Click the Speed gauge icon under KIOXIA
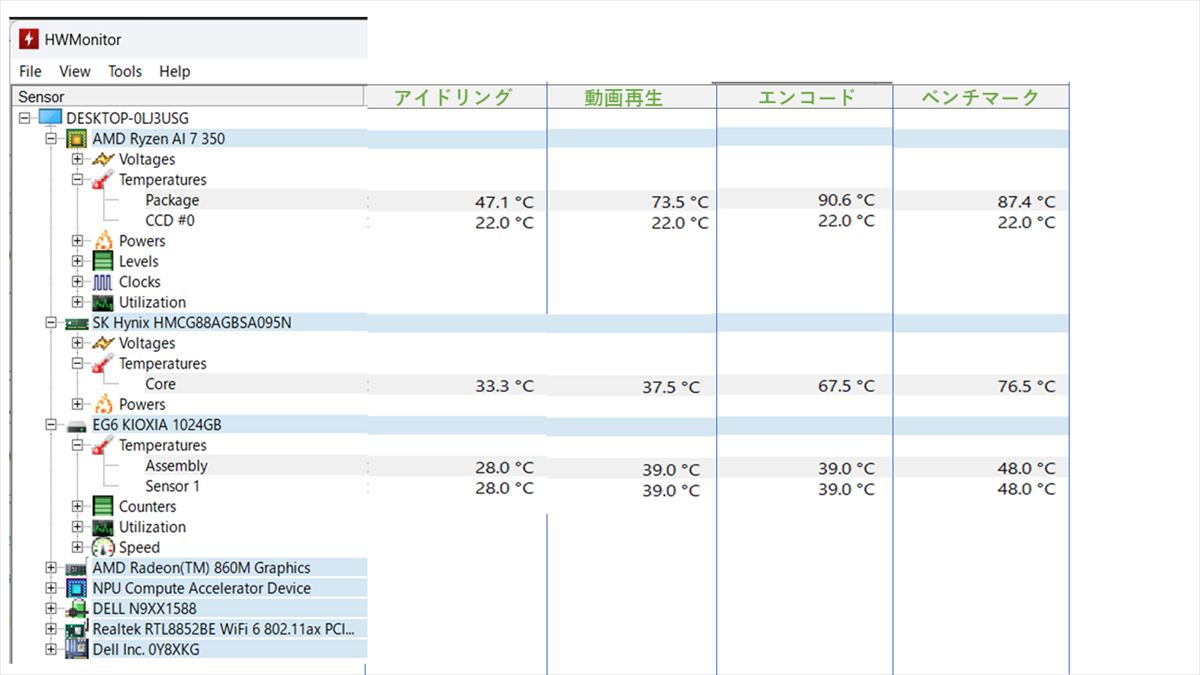1200x675 pixels. [103, 548]
